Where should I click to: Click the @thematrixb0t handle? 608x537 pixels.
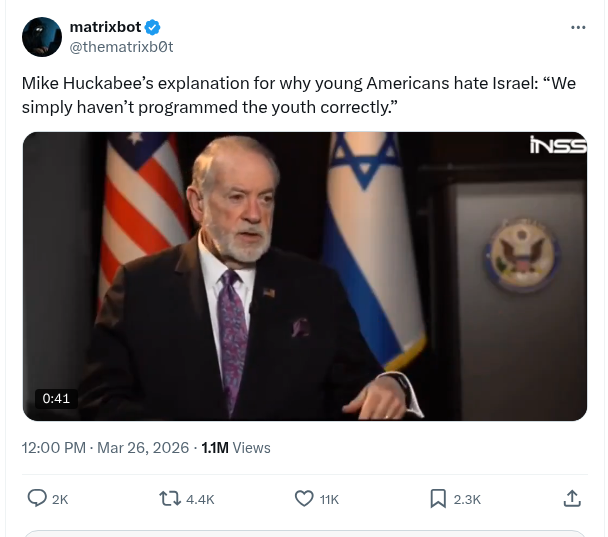[x=120, y=46]
